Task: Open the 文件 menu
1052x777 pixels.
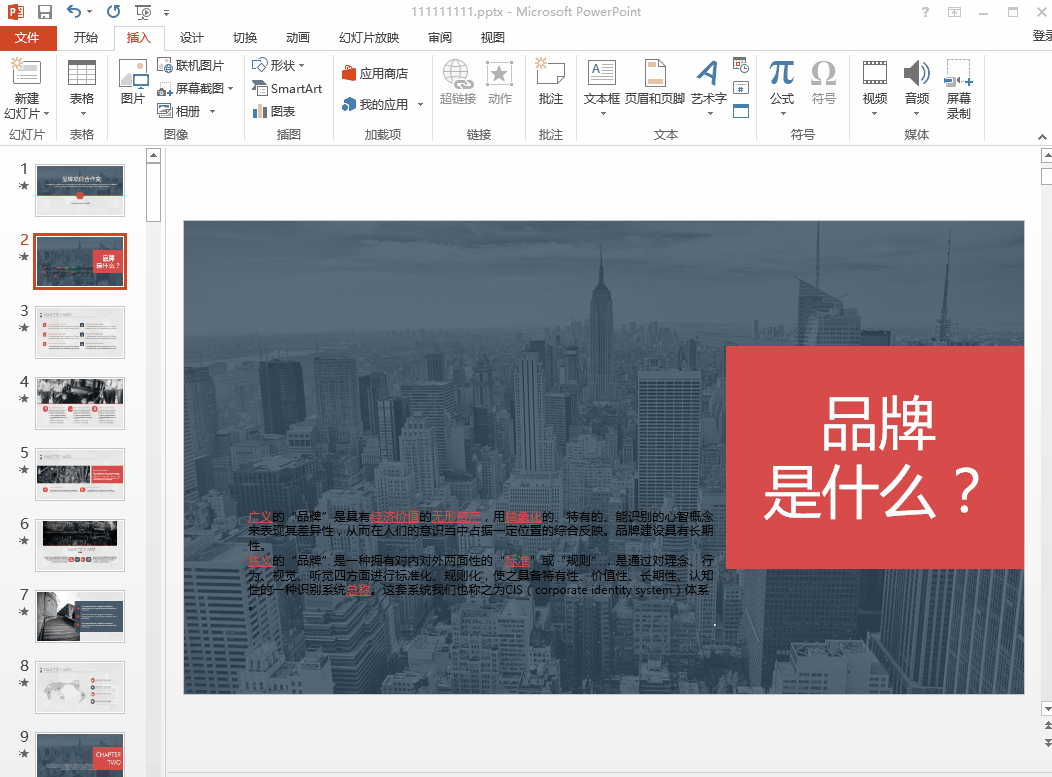Action: coord(29,38)
